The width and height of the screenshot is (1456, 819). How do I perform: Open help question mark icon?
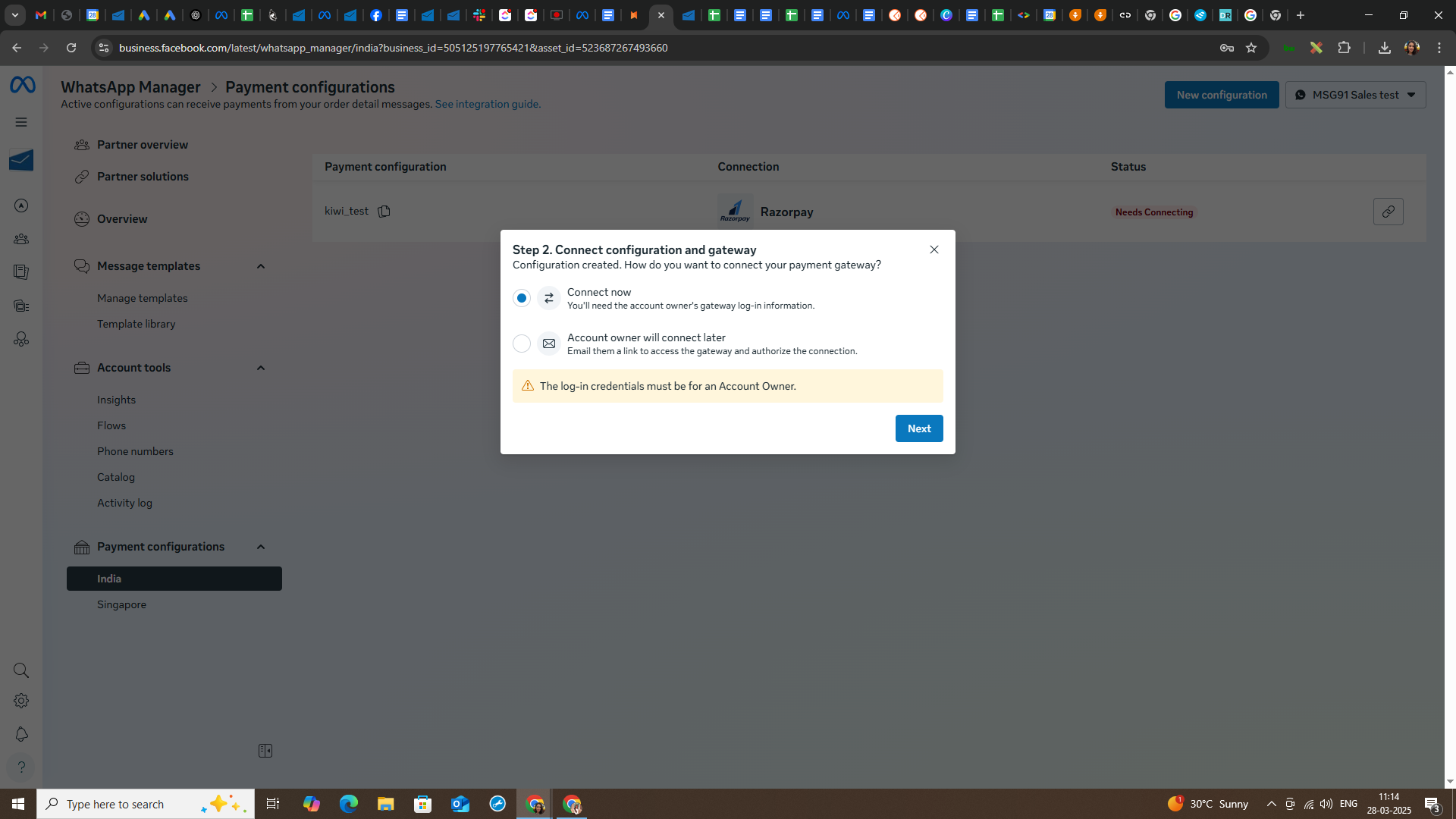21,767
